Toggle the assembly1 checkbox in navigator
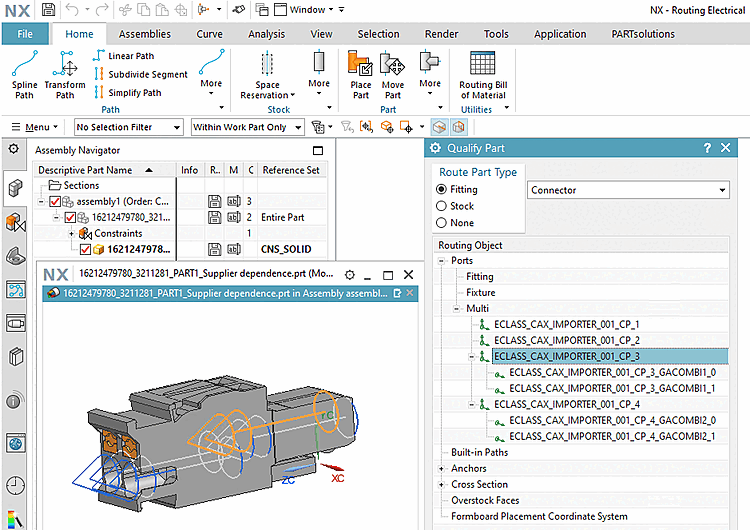Screen dimensions: 750x530 [55, 201]
